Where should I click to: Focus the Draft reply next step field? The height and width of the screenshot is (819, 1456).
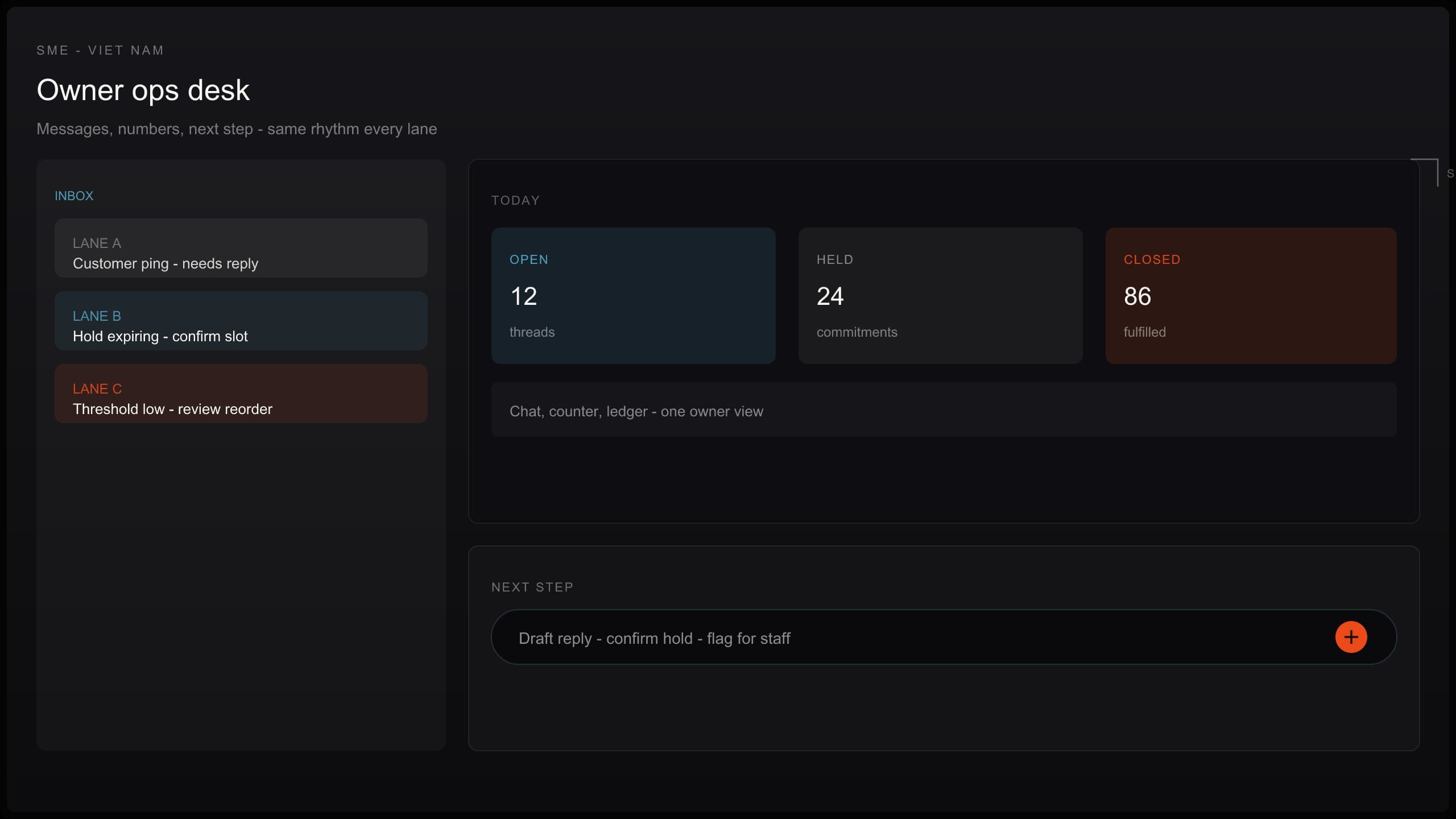(944, 637)
